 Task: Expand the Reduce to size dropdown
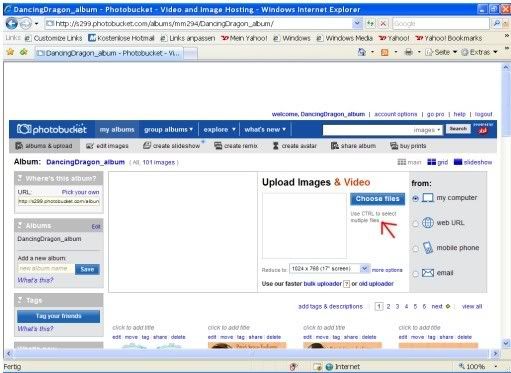[x=364, y=268]
